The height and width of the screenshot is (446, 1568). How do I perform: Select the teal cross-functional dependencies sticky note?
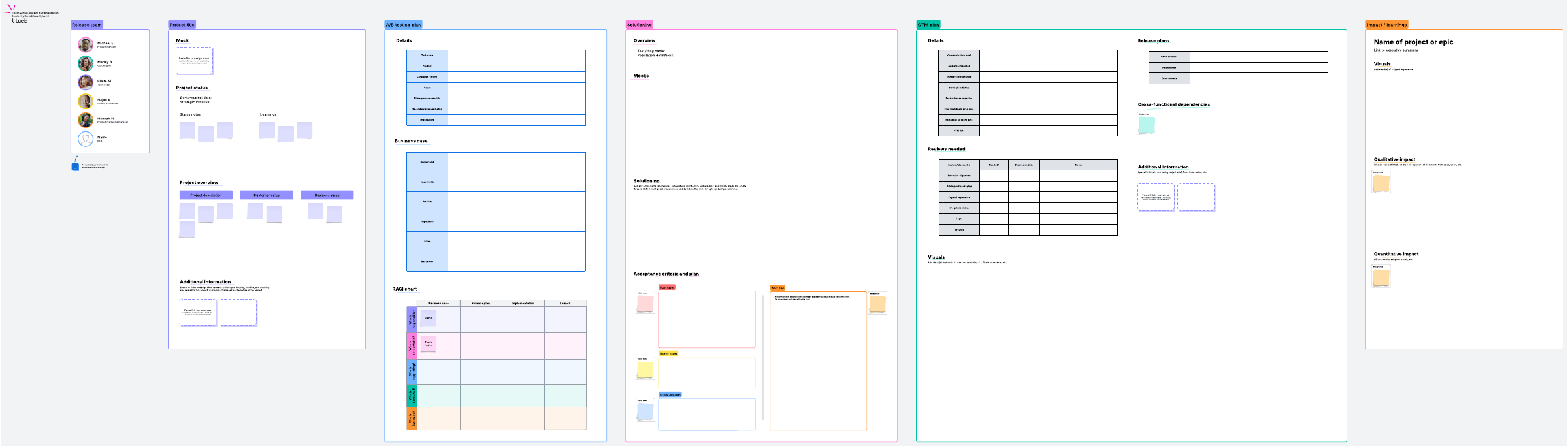click(1147, 125)
